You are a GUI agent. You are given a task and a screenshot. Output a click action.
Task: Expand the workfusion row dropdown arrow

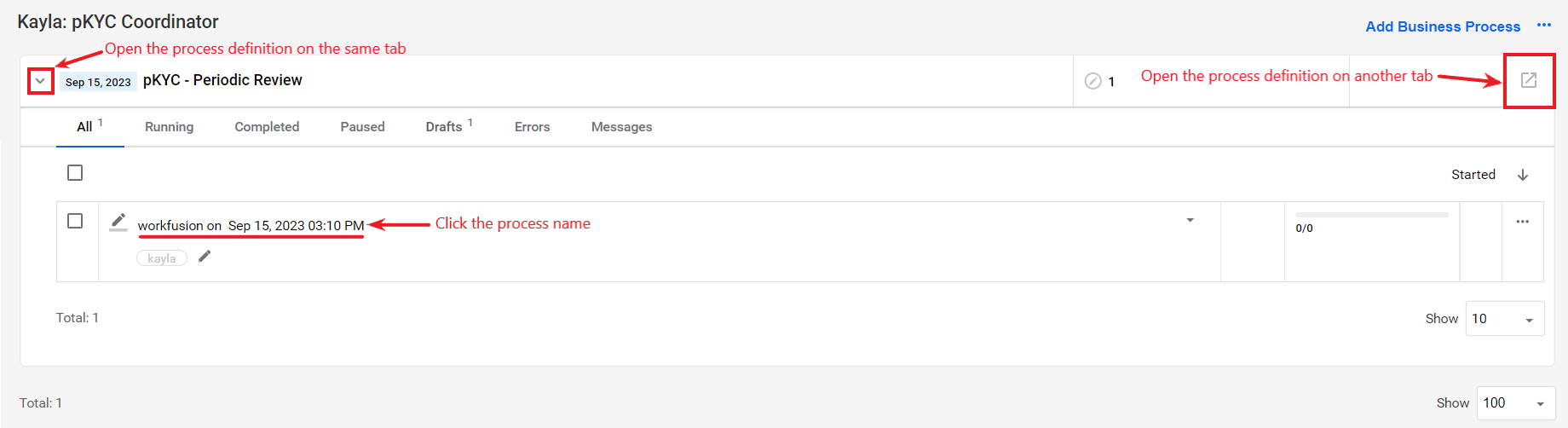point(1190,220)
